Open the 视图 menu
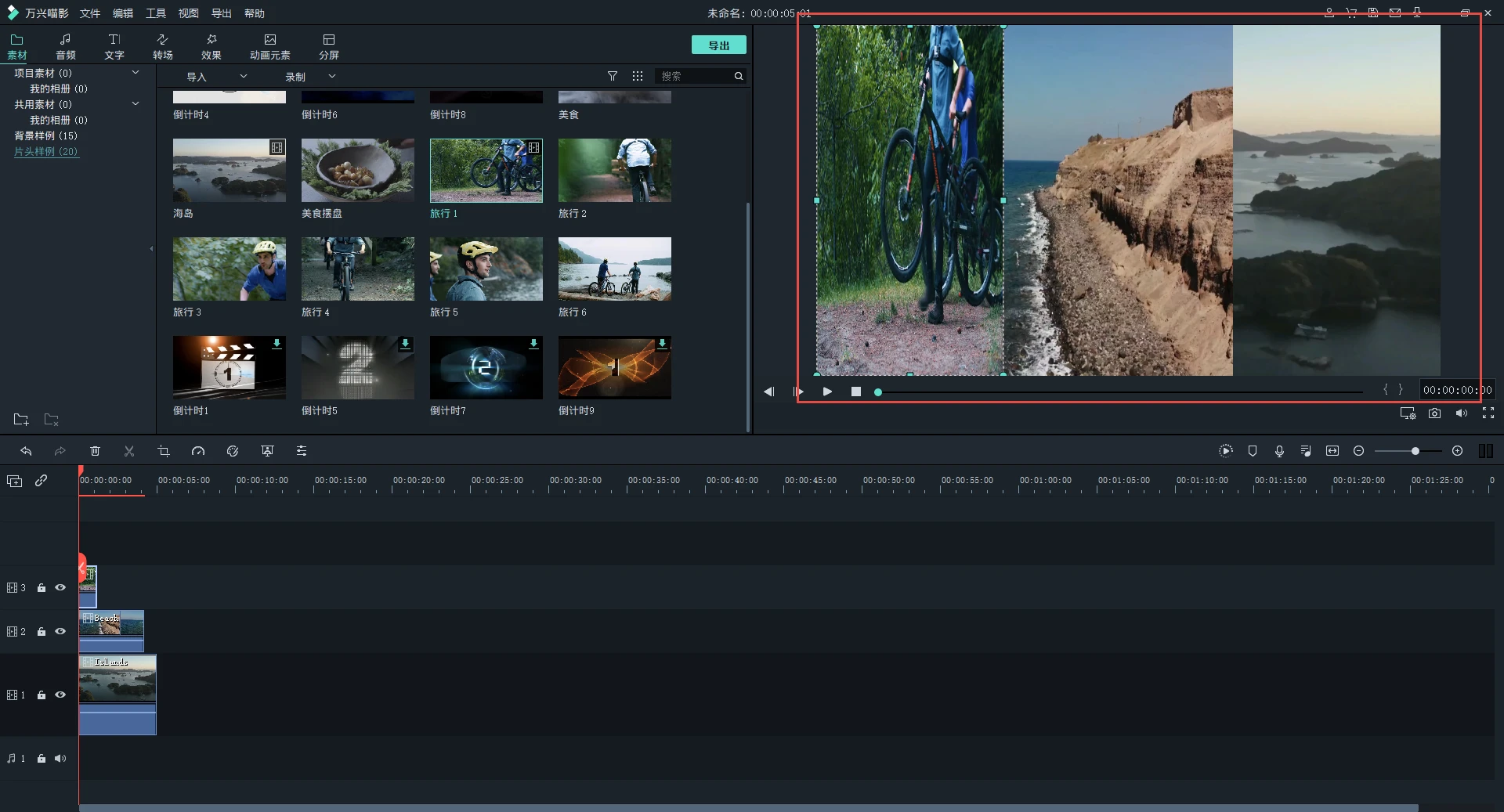1504x812 pixels. click(188, 13)
